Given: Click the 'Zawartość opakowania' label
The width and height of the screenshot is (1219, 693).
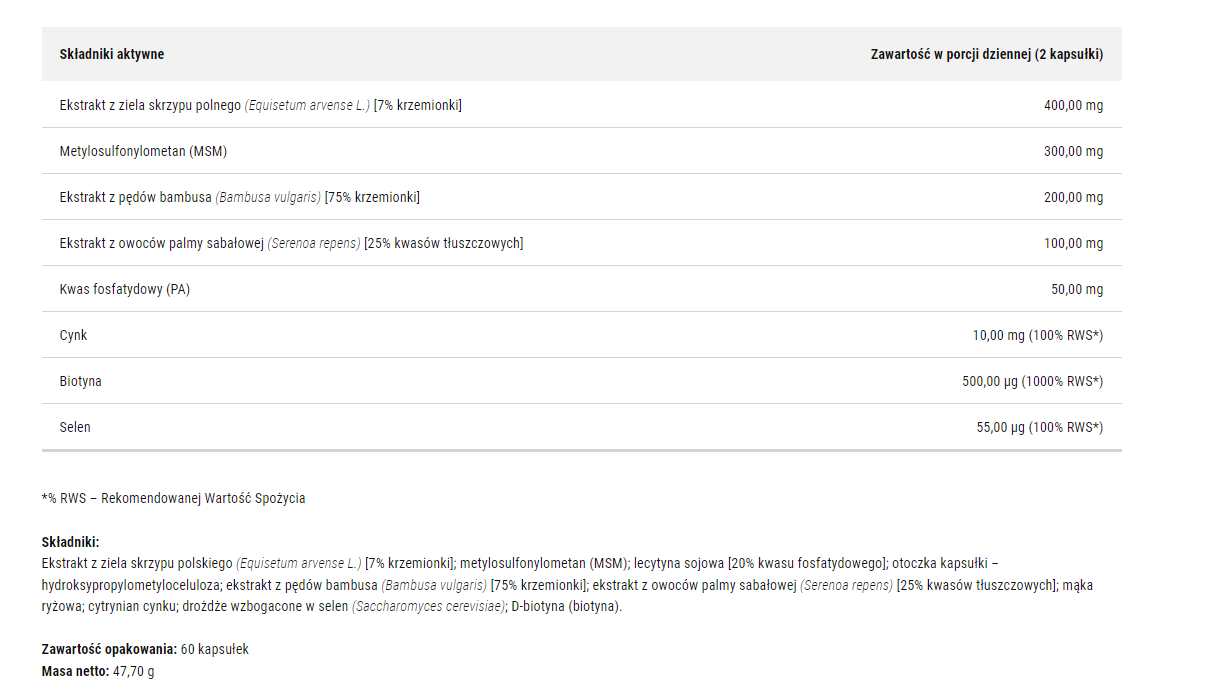Looking at the screenshot, I should click(x=109, y=649).
